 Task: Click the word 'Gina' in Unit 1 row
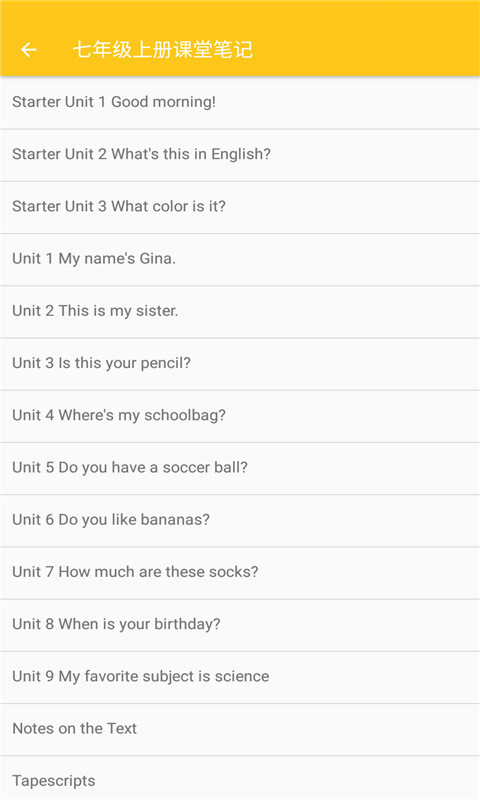pyautogui.click(x=158, y=258)
